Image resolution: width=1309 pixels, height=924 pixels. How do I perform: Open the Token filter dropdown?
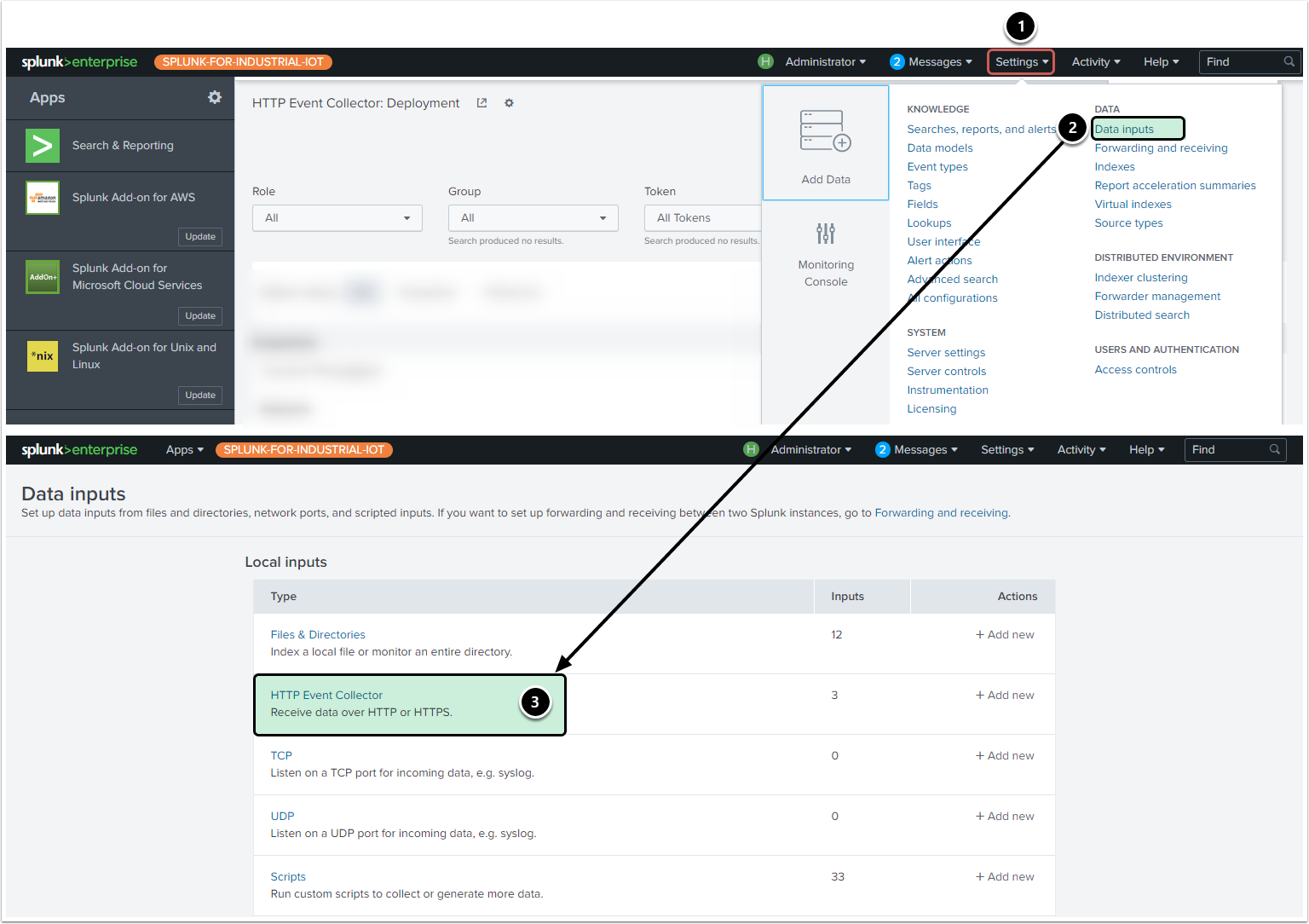[703, 218]
